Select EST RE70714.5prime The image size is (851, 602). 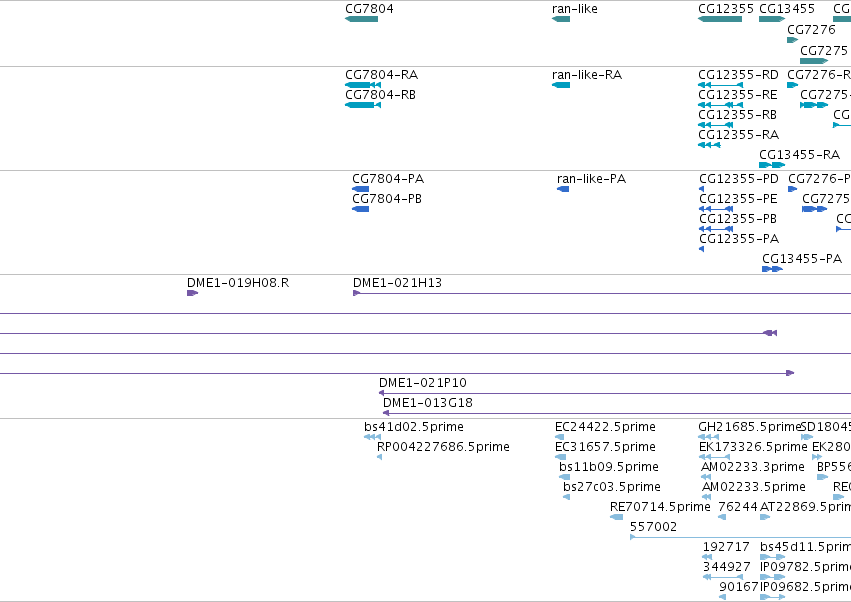[660, 507]
